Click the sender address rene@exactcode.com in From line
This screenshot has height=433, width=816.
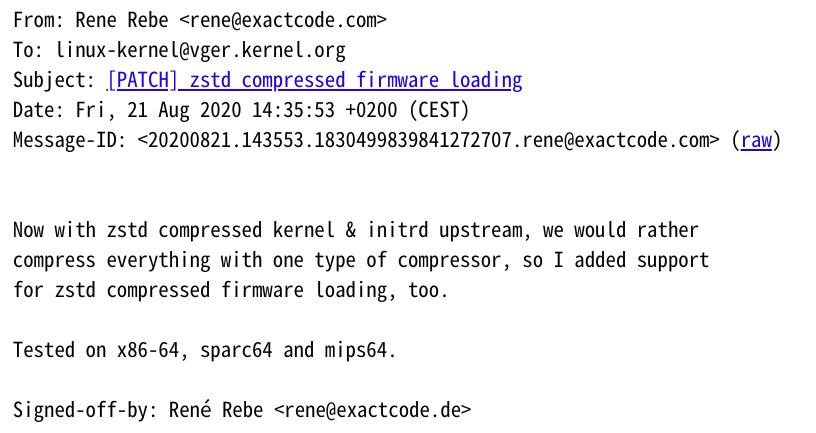tap(283, 20)
